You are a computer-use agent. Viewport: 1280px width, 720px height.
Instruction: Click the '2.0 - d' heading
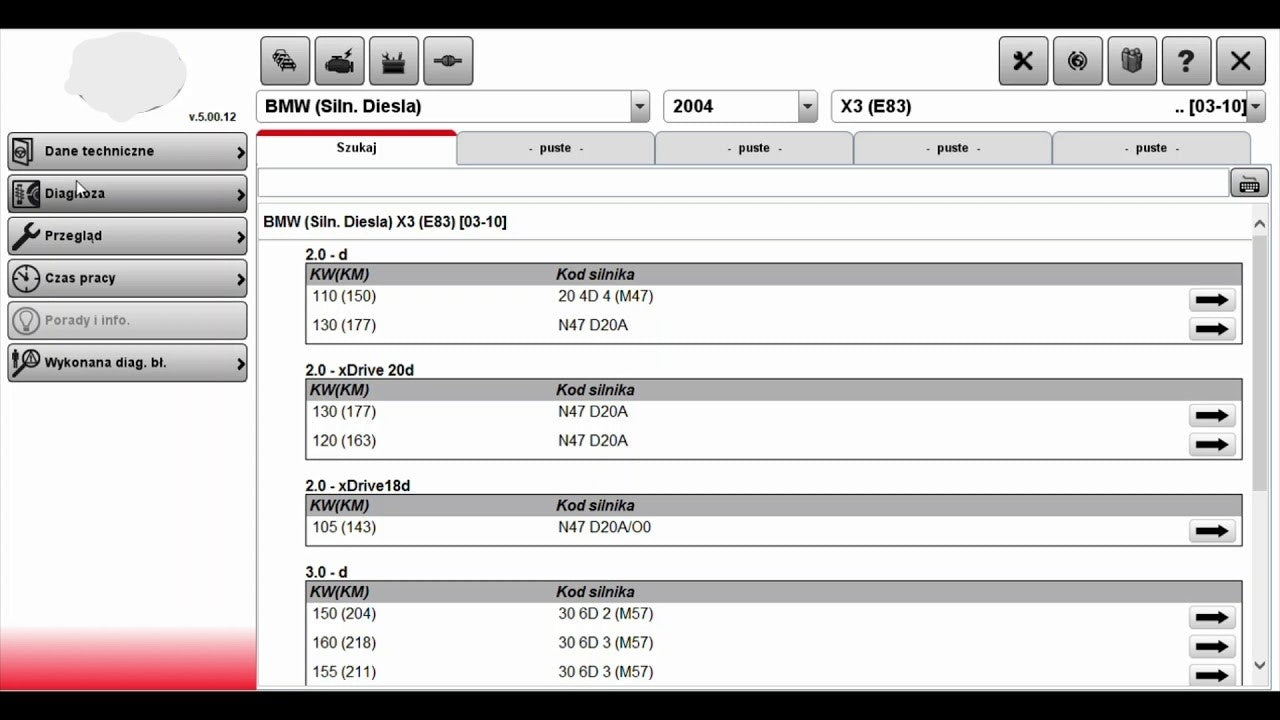tap(327, 255)
